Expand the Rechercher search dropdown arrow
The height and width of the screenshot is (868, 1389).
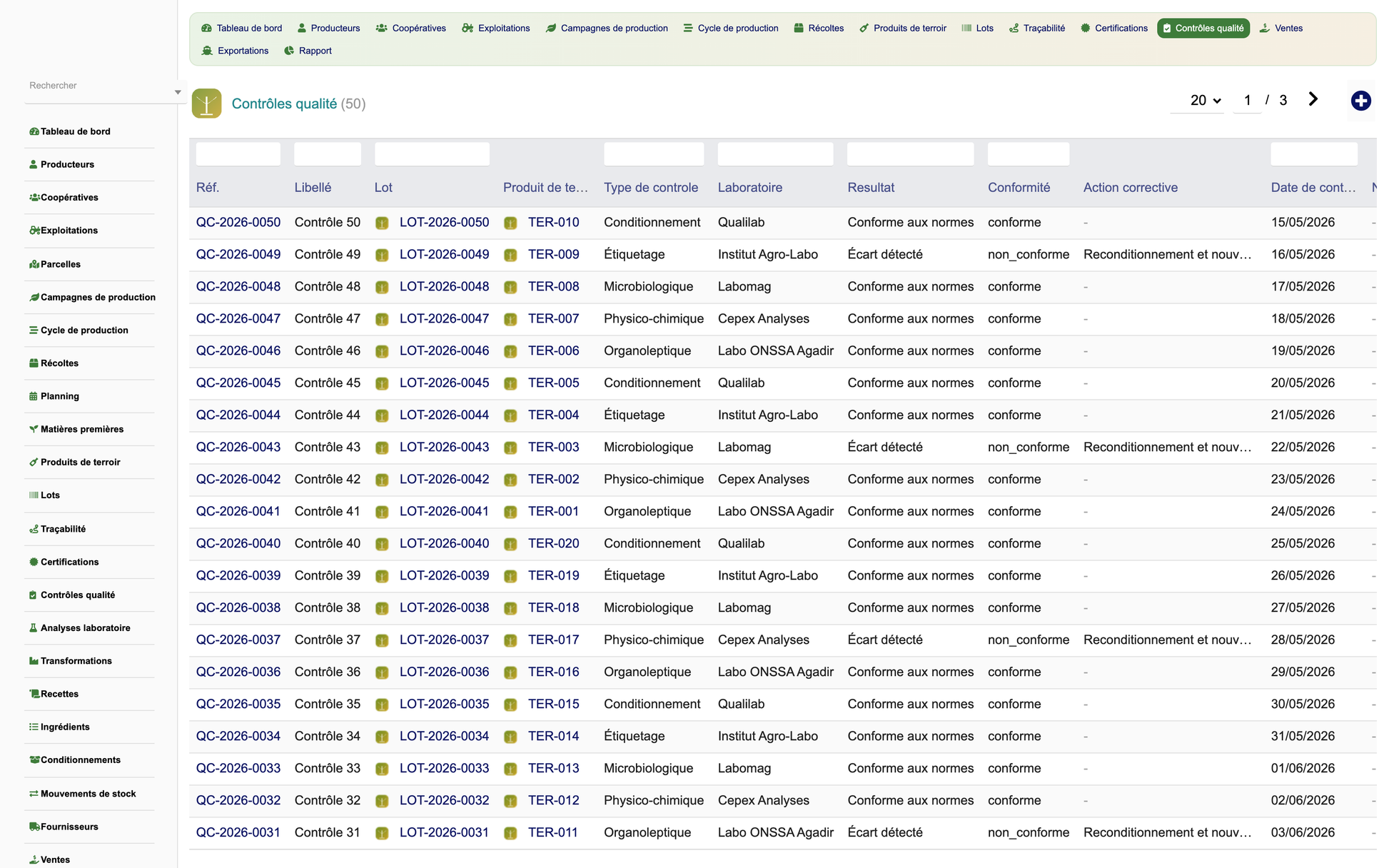(178, 92)
